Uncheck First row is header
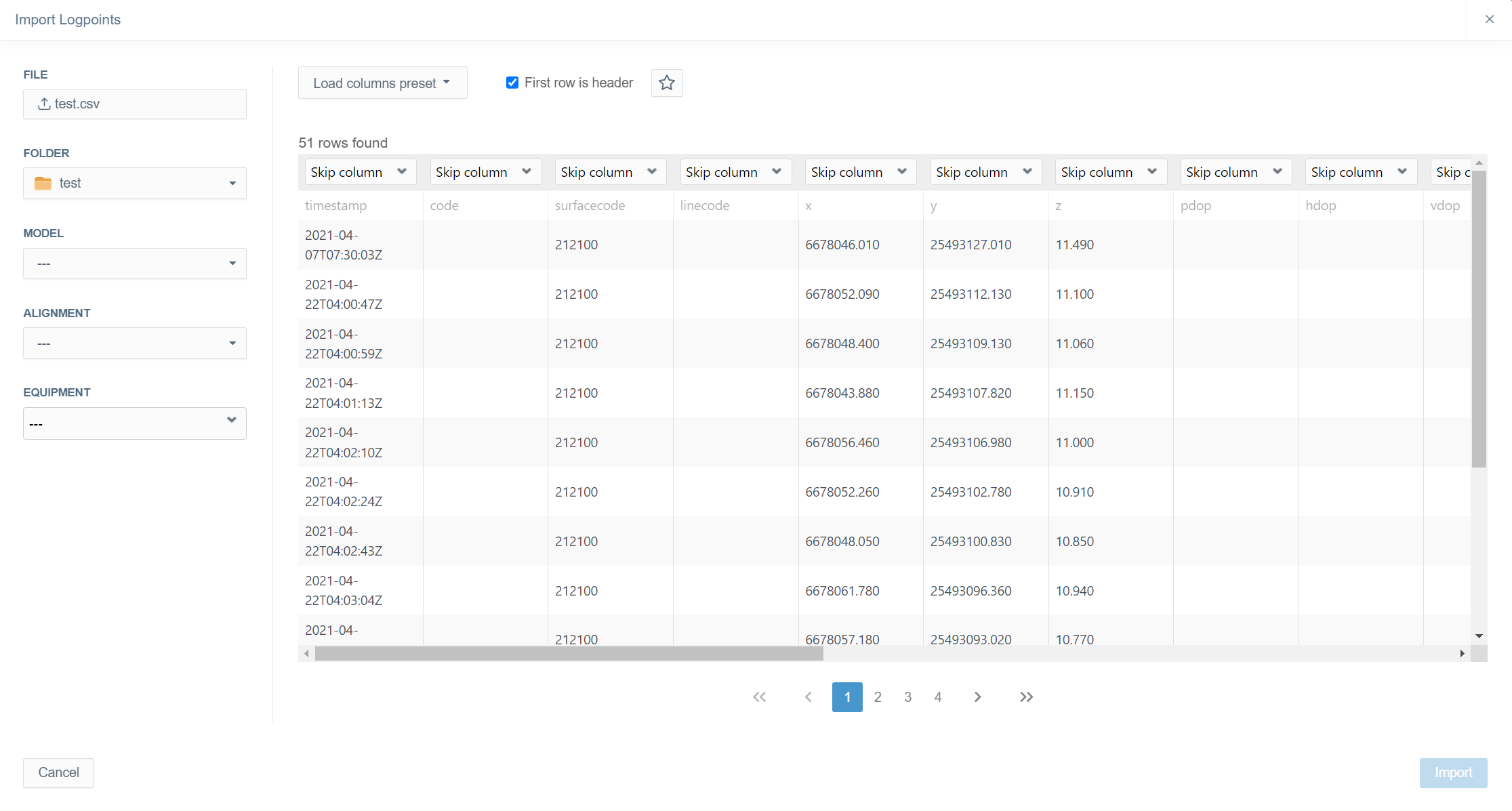The height and width of the screenshot is (811, 1512). point(512,83)
